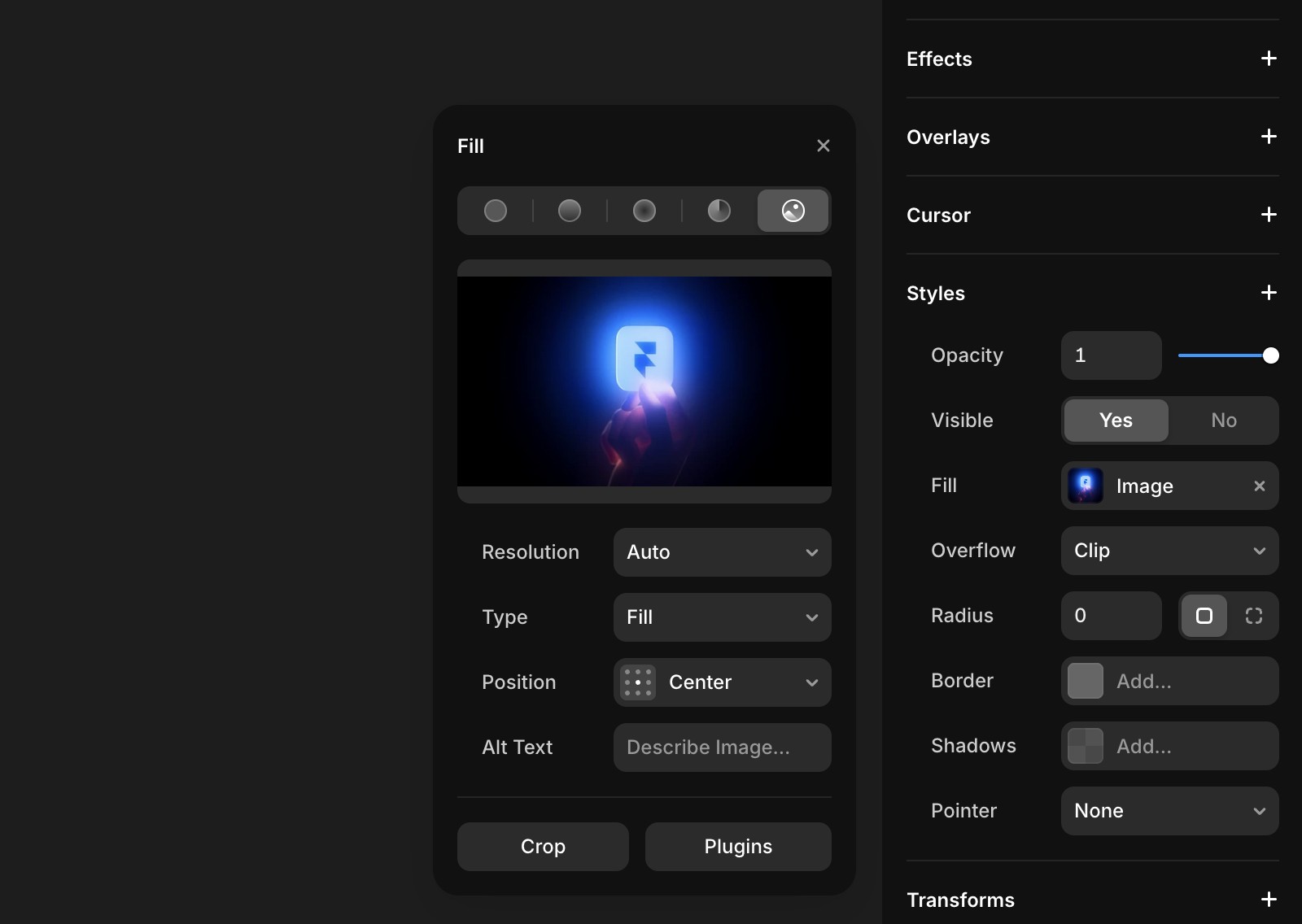
Task: Select the solid color fill type icon
Action: tap(496, 211)
